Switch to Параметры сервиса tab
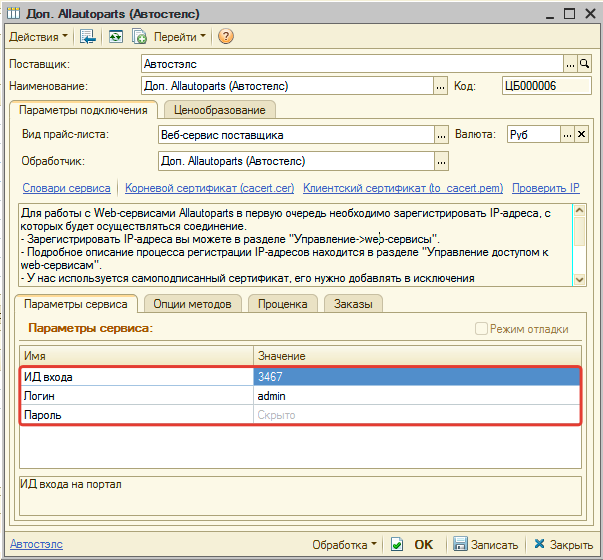The image size is (603, 560). tap(76, 304)
